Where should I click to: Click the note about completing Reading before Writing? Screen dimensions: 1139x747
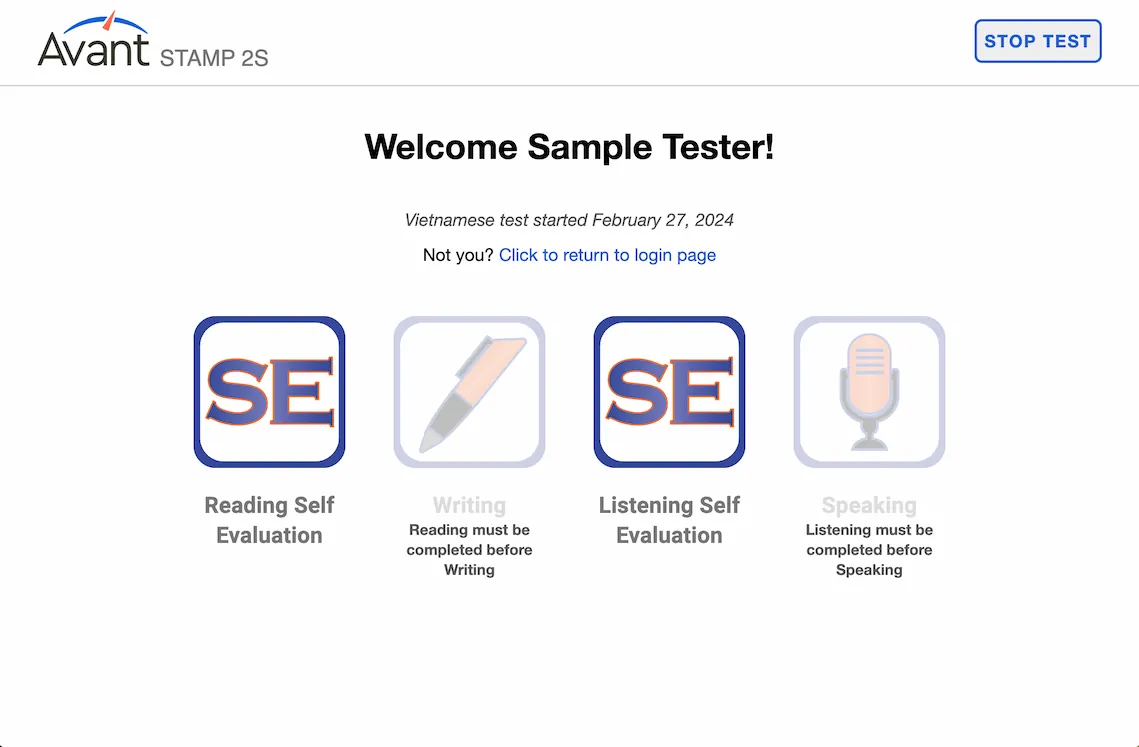469,550
